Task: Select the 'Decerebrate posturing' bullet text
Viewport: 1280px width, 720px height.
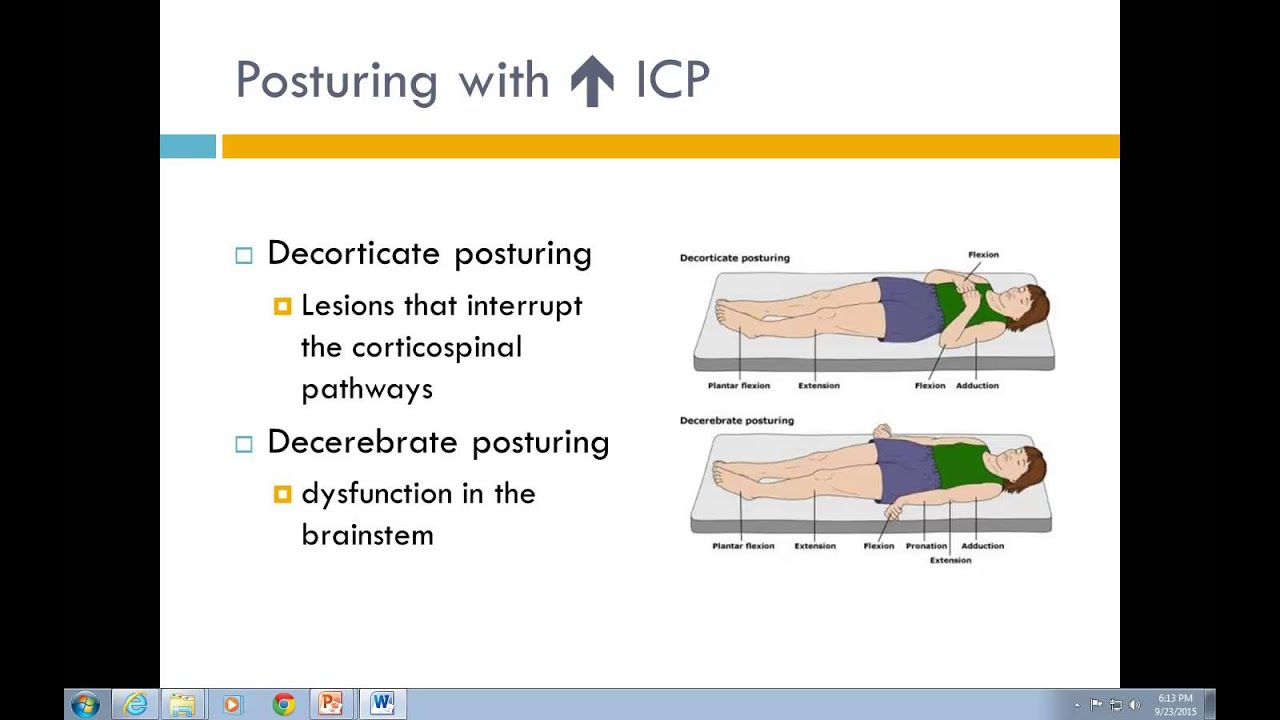Action: 438,442
